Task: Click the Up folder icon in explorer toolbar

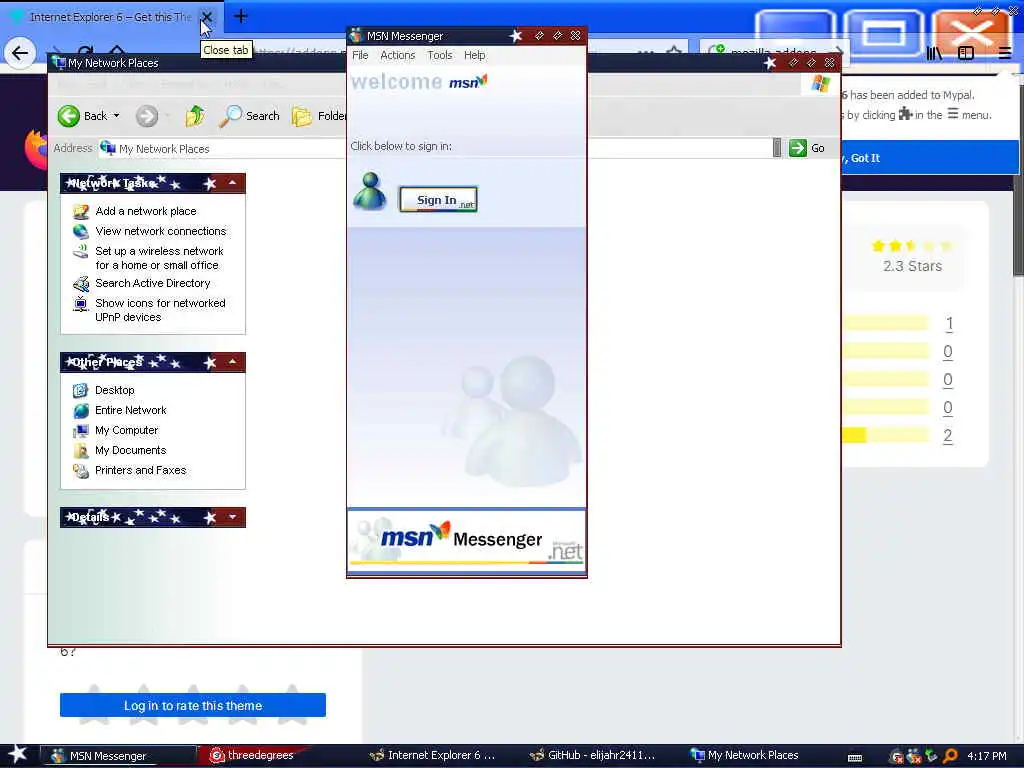Action: (195, 116)
